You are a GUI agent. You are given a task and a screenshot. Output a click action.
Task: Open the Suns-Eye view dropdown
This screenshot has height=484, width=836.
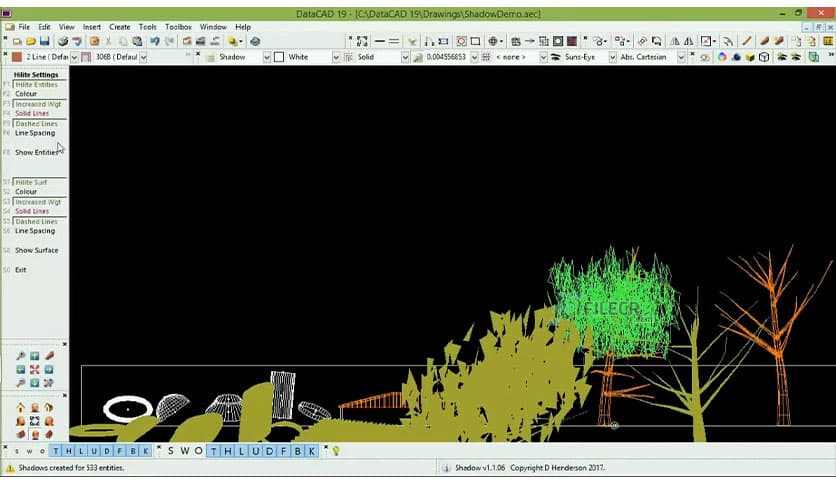(613, 58)
